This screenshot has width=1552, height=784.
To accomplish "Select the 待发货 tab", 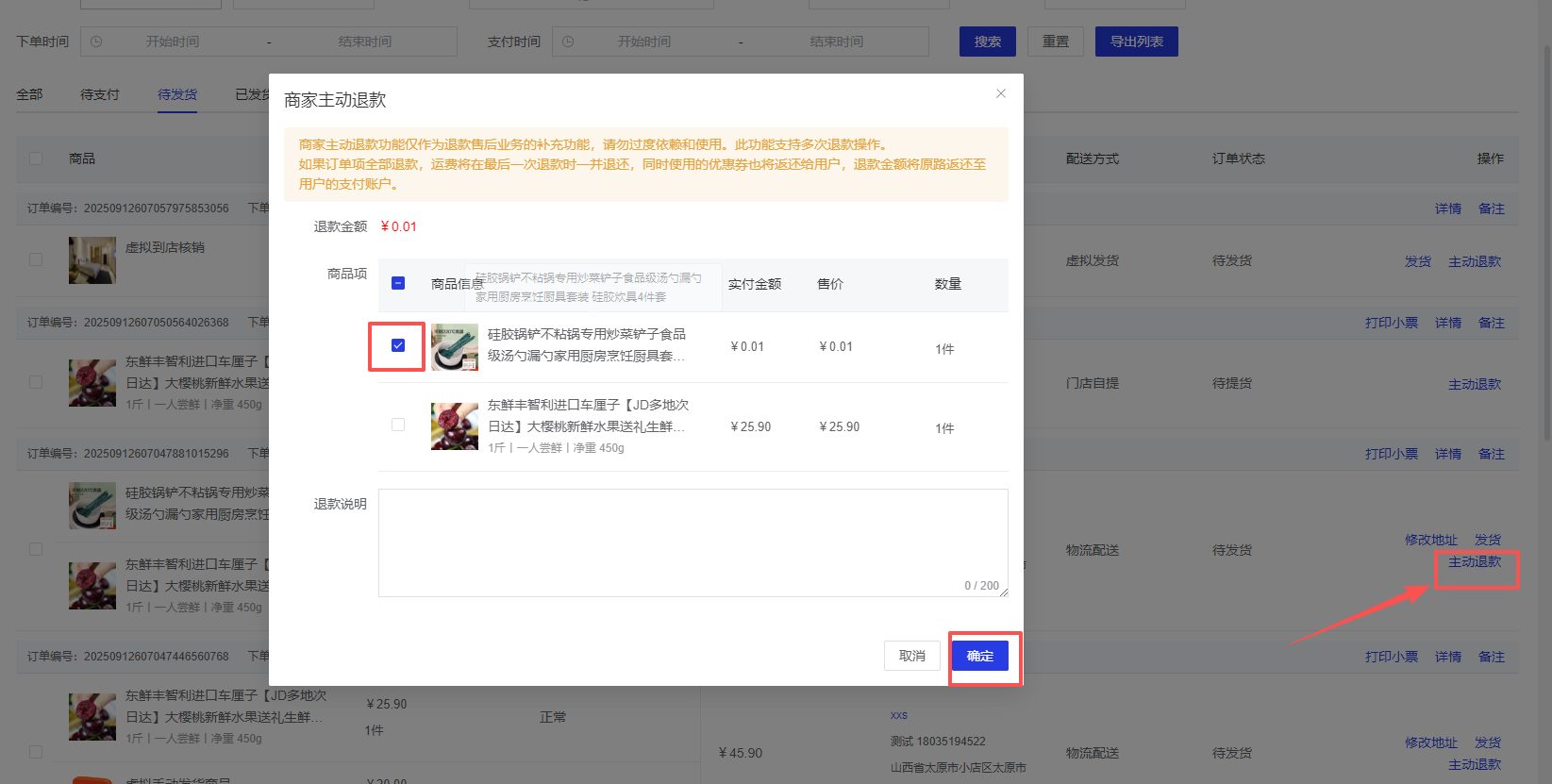I will [177, 94].
